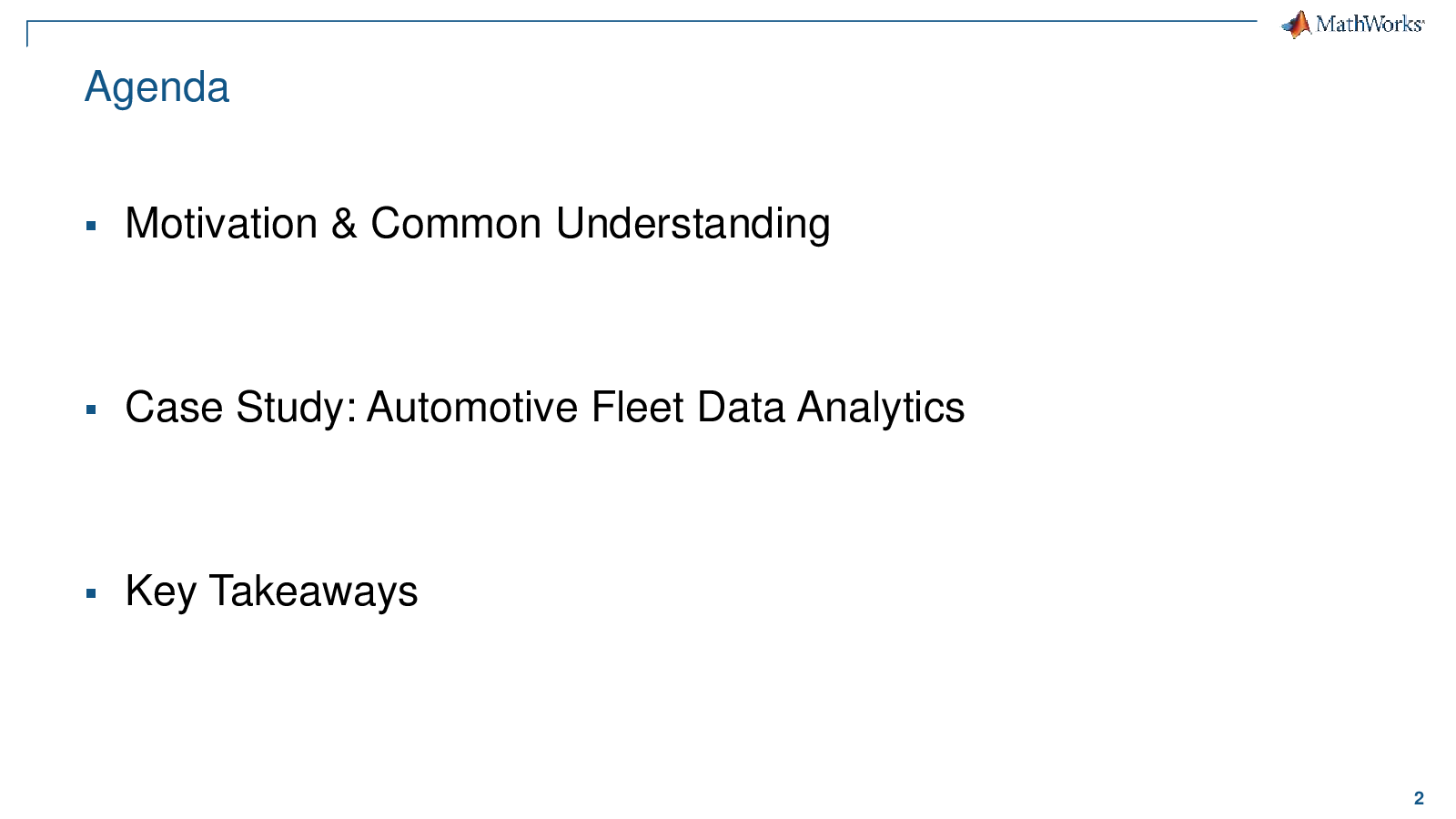Select the word Takeaways
This screenshot has width=1456, height=819.
click(x=313, y=591)
